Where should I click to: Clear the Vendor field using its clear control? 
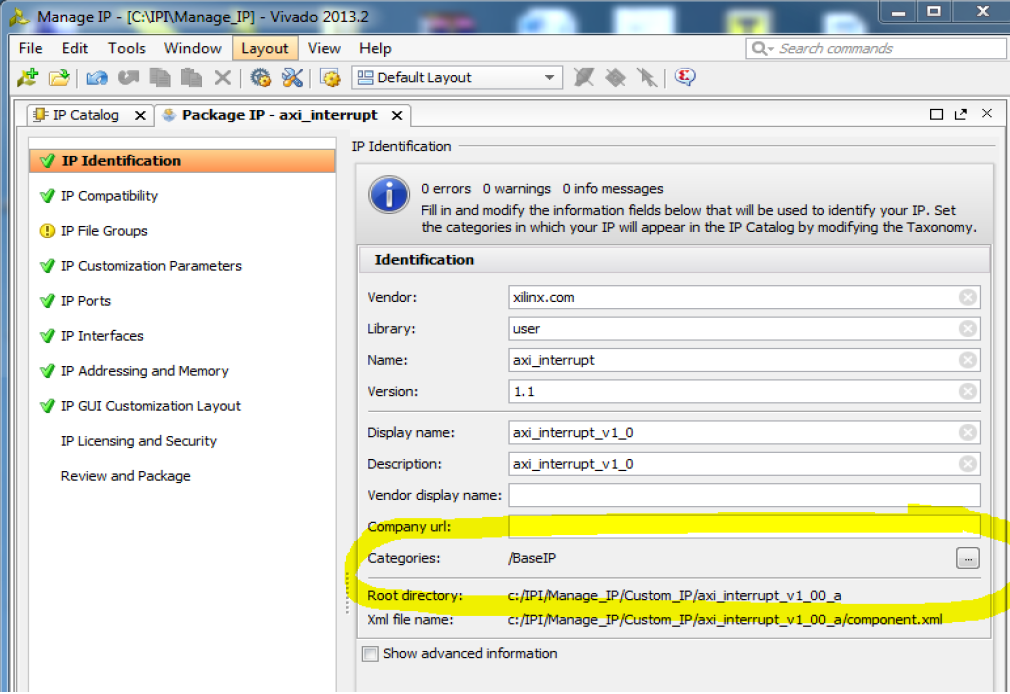pos(966,297)
